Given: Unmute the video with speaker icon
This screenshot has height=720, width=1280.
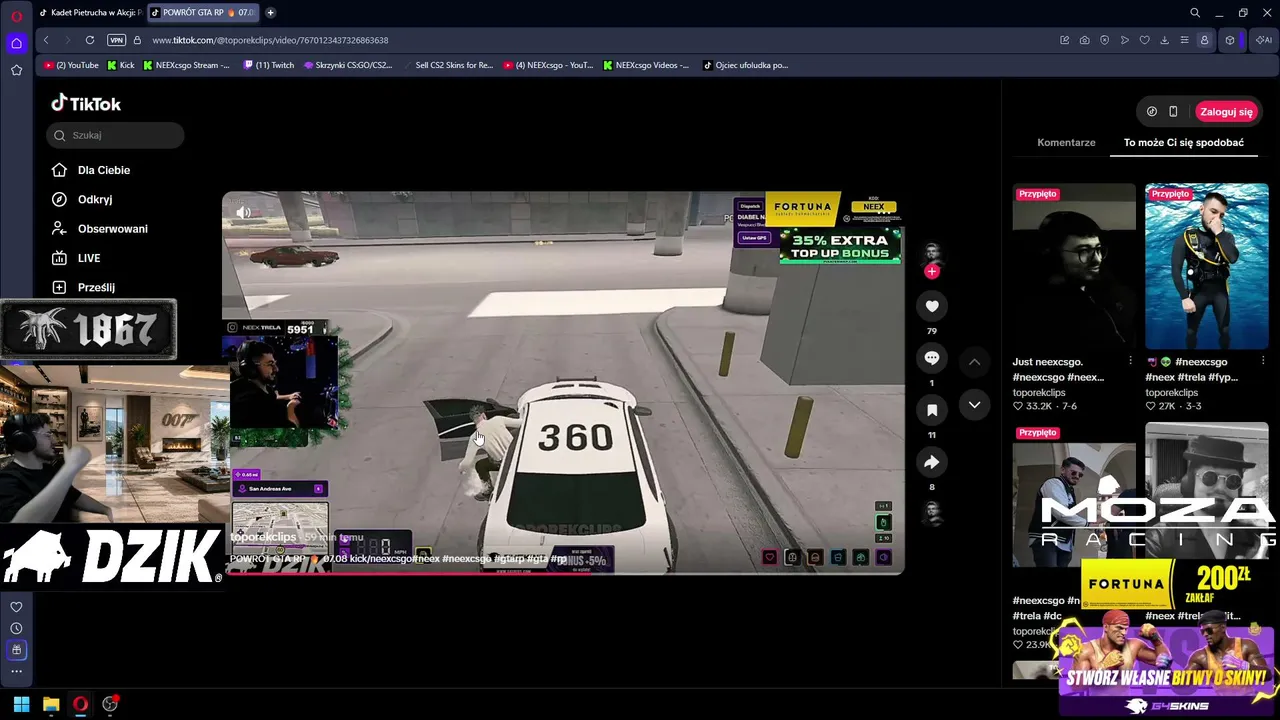Looking at the screenshot, I should coord(243,212).
